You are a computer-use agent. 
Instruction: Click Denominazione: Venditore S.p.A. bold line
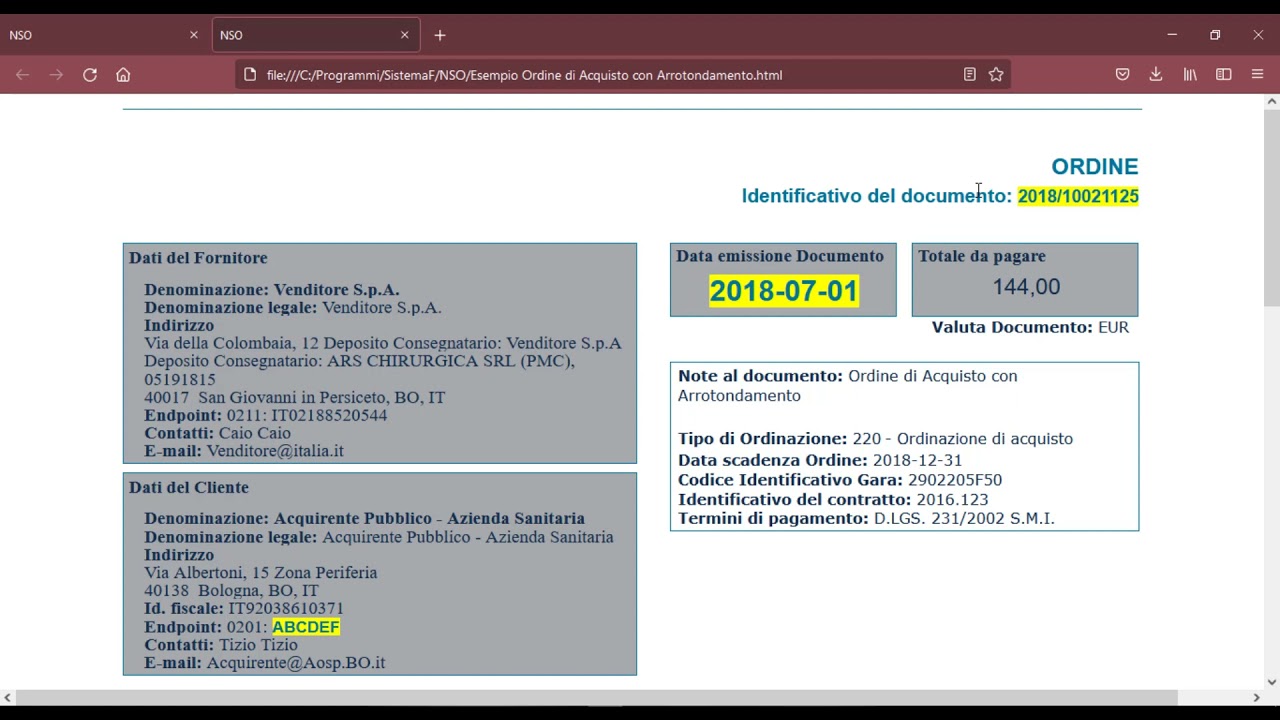[x=272, y=290]
